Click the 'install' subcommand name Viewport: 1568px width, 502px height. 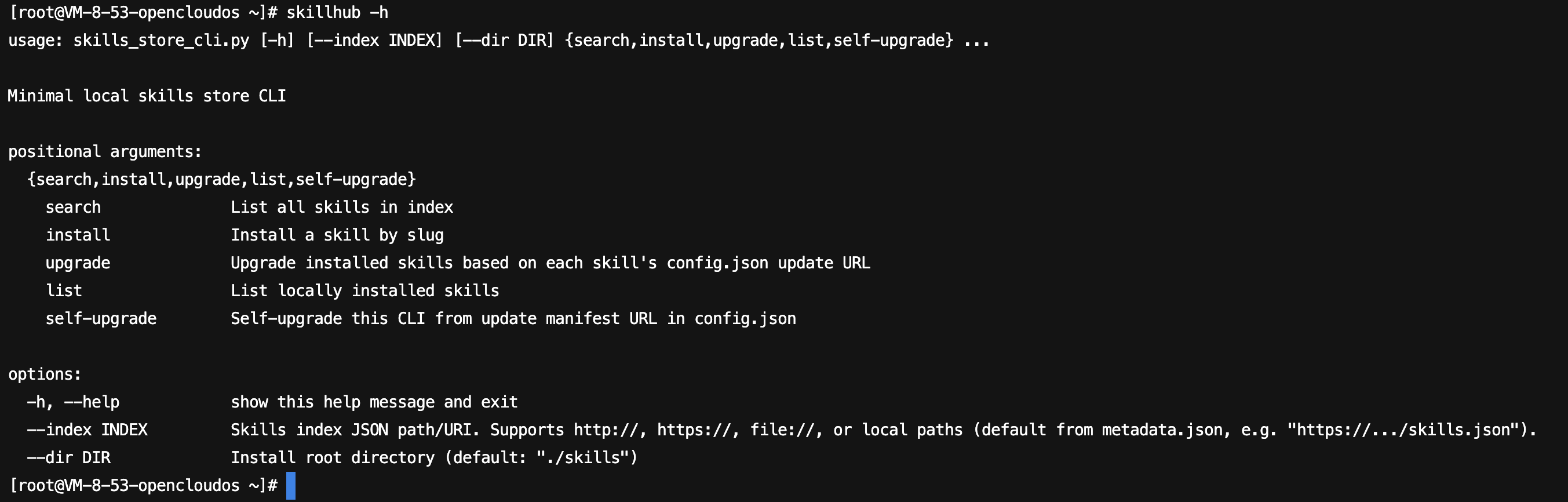[x=78, y=235]
